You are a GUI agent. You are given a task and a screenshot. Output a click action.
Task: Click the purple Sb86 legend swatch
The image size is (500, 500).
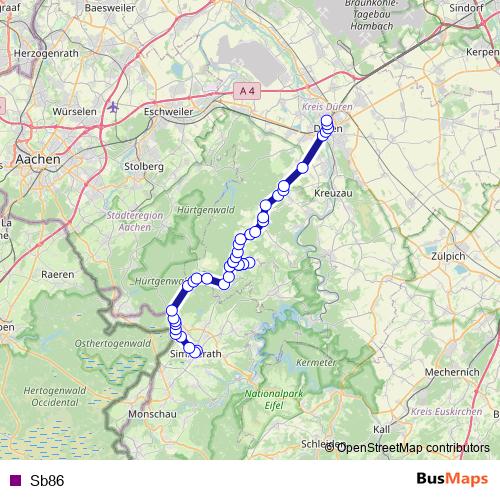pyautogui.click(x=15, y=480)
